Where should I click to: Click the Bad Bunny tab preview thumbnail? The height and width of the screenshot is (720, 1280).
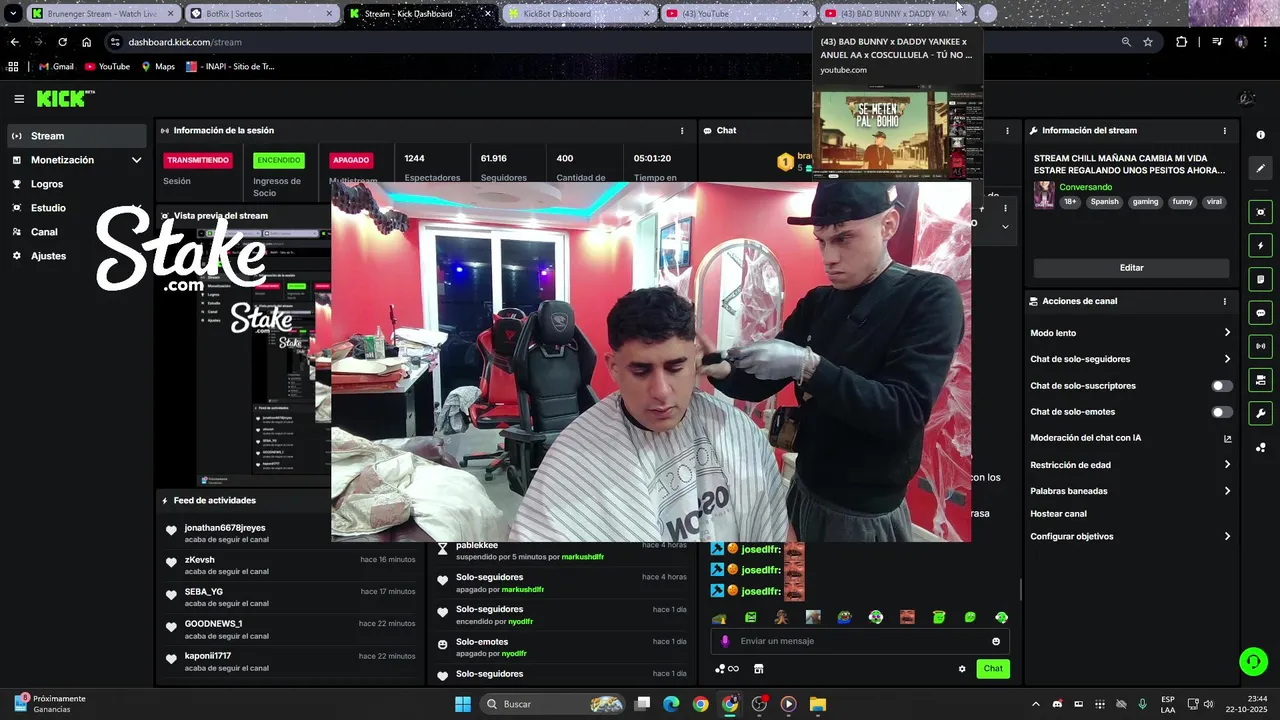pos(898,132)
